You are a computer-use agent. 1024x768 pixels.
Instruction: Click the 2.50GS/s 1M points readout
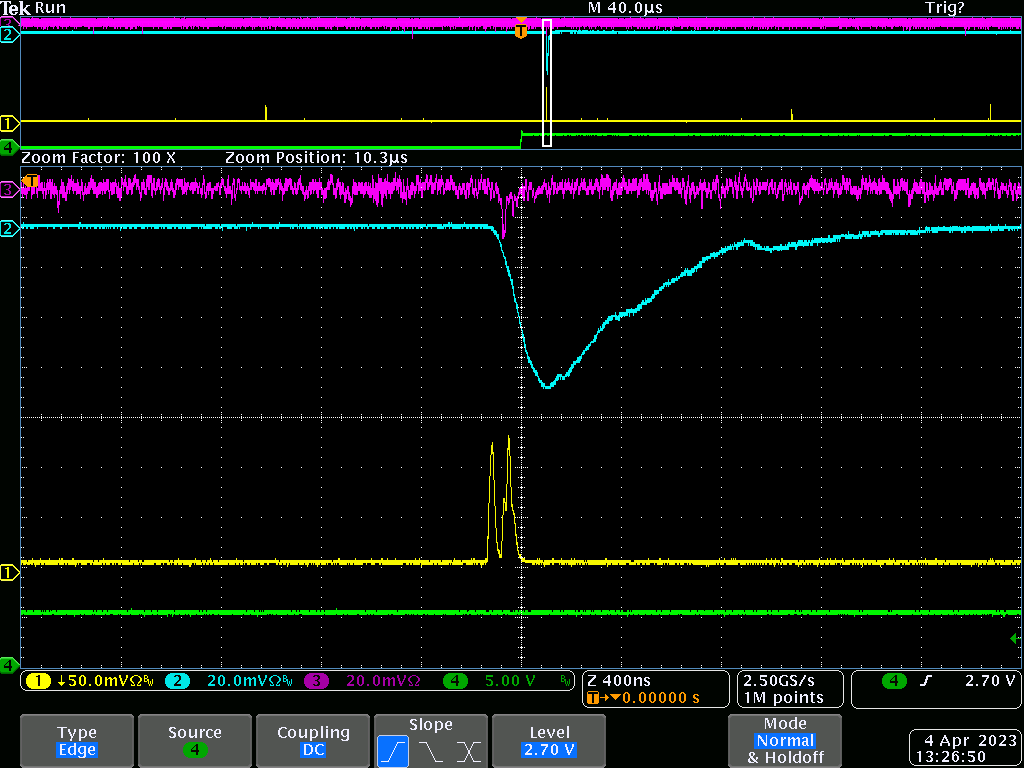pyautogui.click(x=784, y=689)
